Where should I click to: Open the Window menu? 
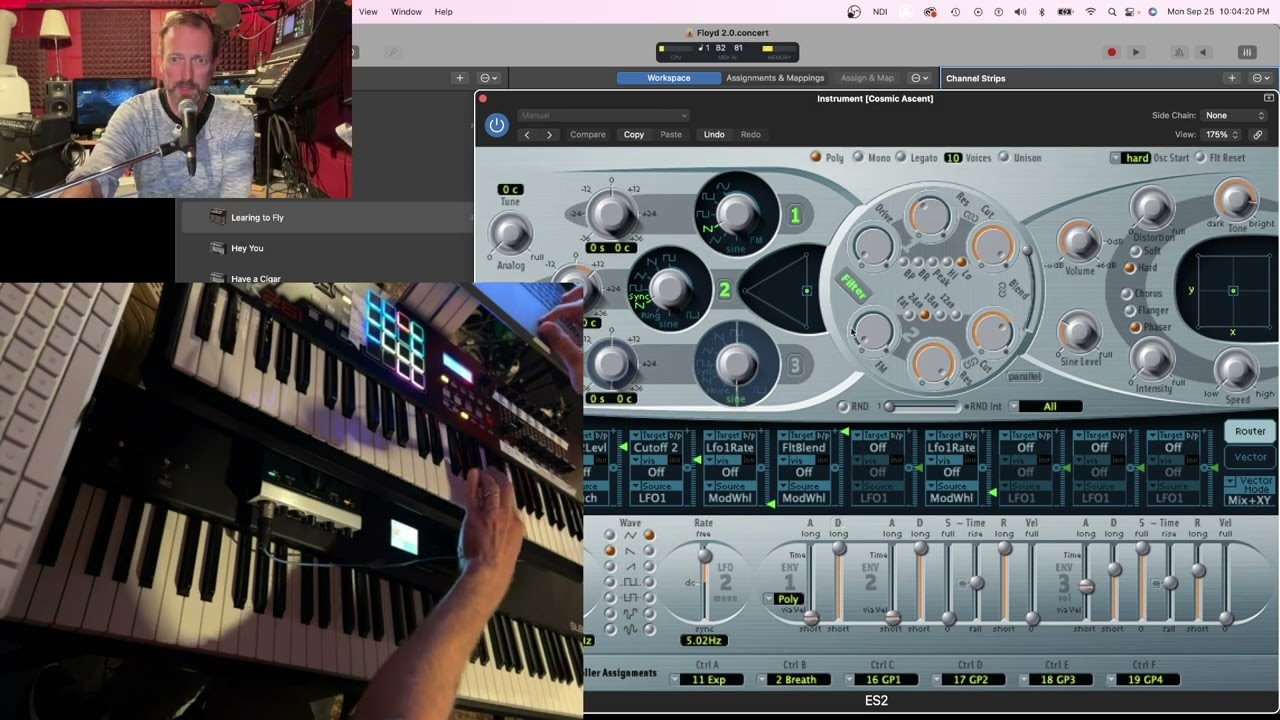pyautogui.click(x=406, y=12)
